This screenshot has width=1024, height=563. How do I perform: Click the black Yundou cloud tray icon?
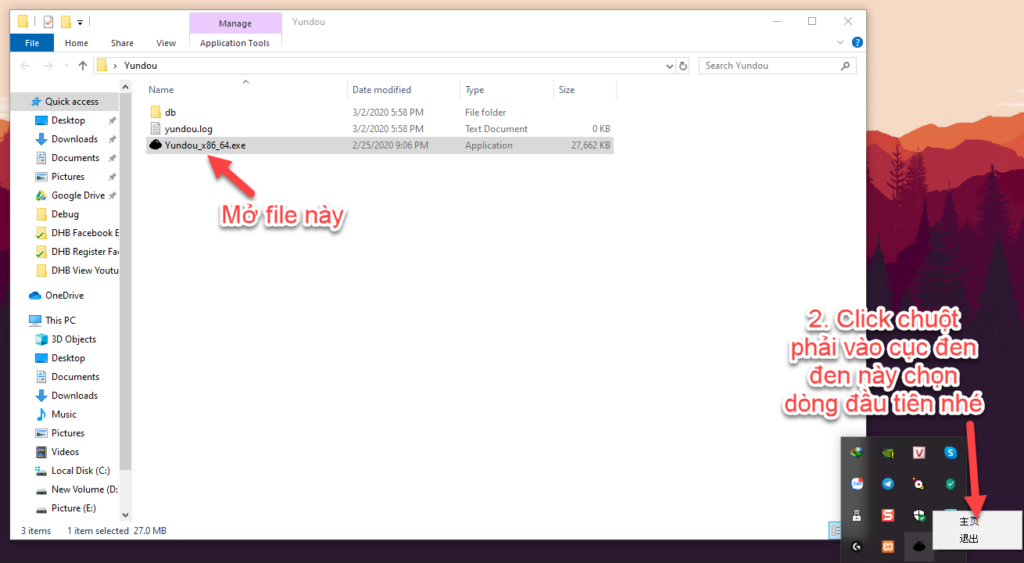[x=919, y=546]
